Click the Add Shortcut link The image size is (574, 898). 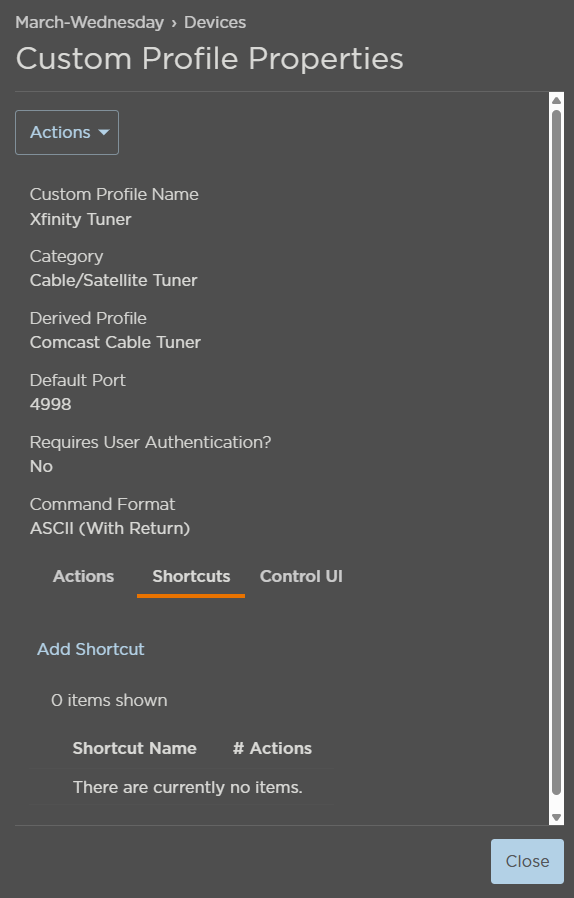point(91,649)
